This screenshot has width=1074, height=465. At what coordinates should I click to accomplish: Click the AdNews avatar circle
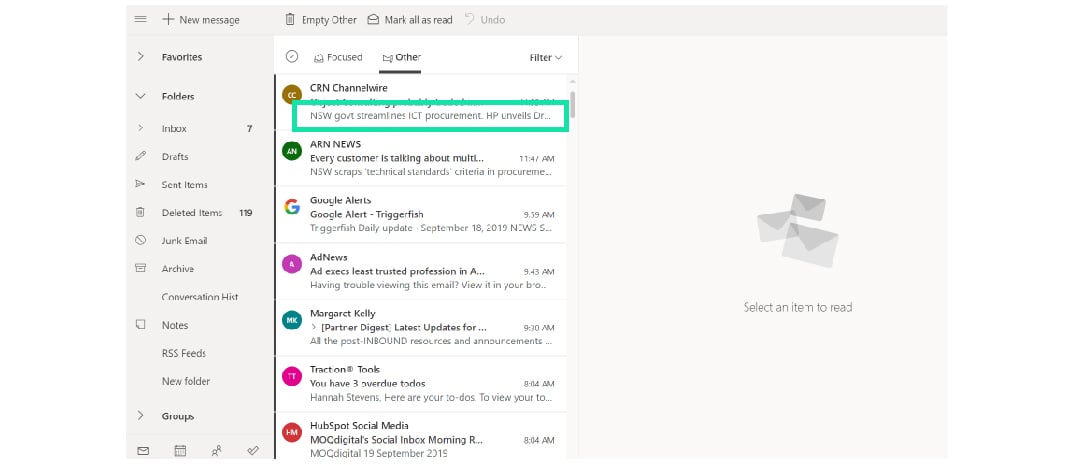coord(292,264)
